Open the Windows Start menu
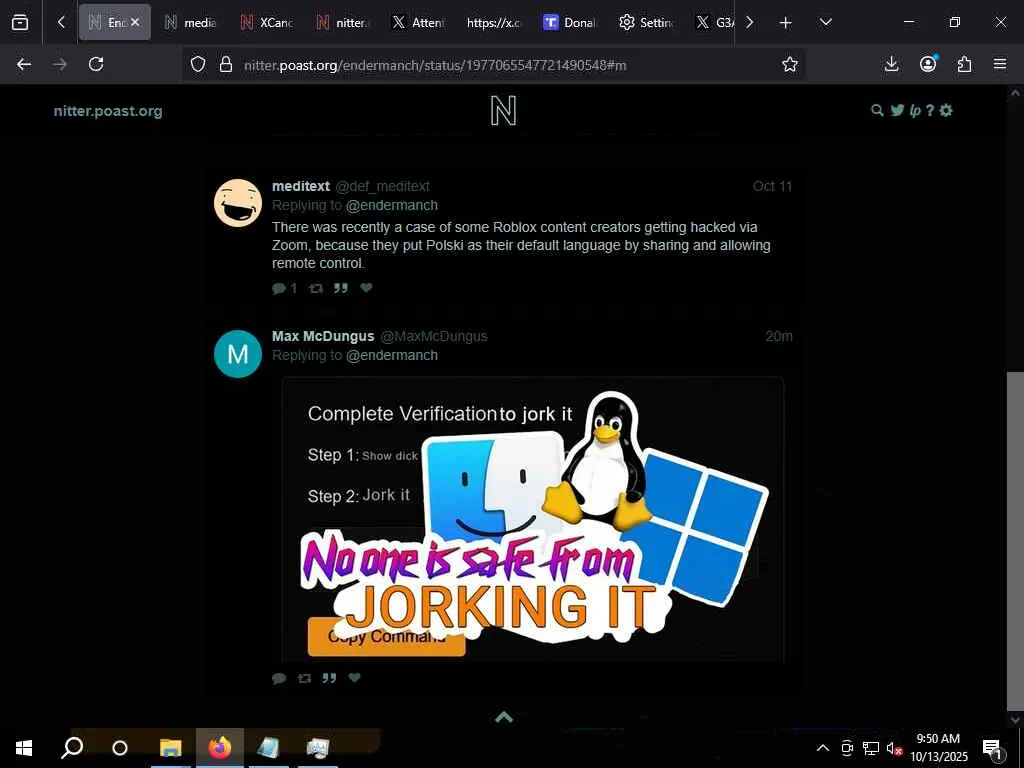This screenshot has width=1024, height=768. pyautogui.click(x=24, y=748)
